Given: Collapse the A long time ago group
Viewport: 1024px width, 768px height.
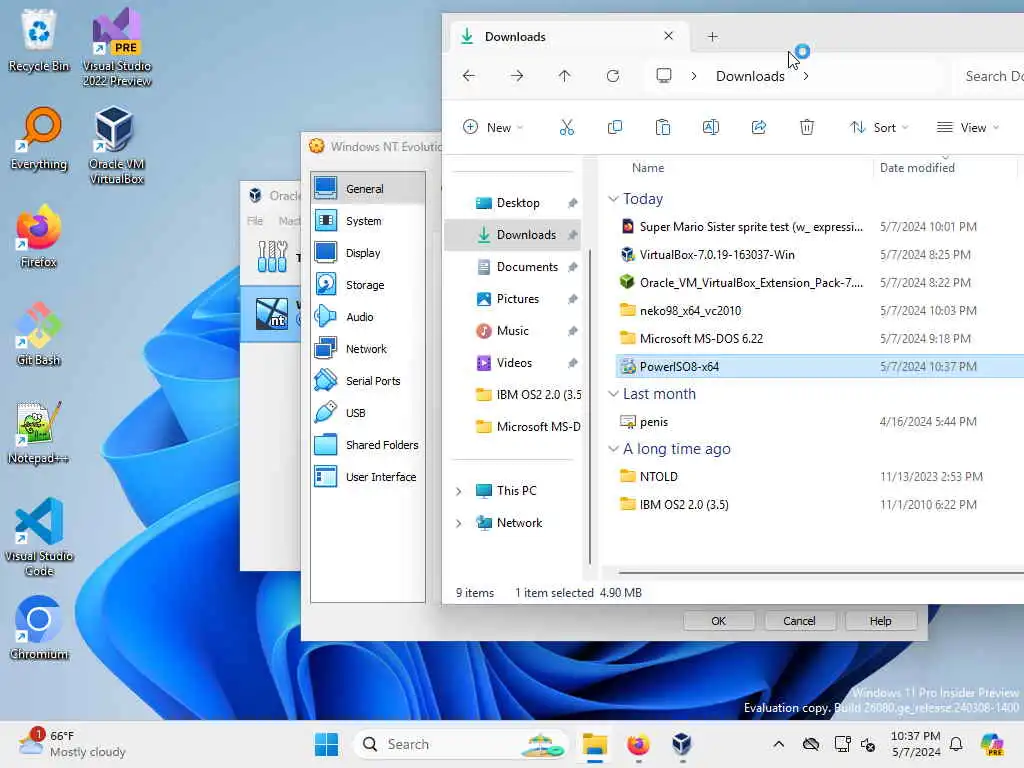Looking at the screenshot, I should coord(613,449).
